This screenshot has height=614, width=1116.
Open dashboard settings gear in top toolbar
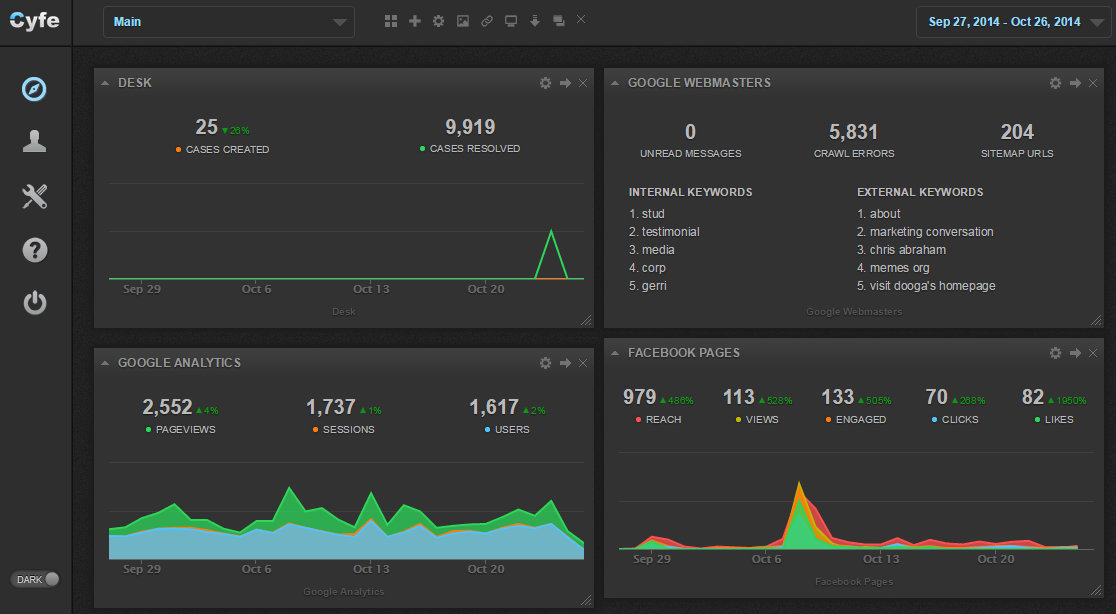click(x=439, y=21)
